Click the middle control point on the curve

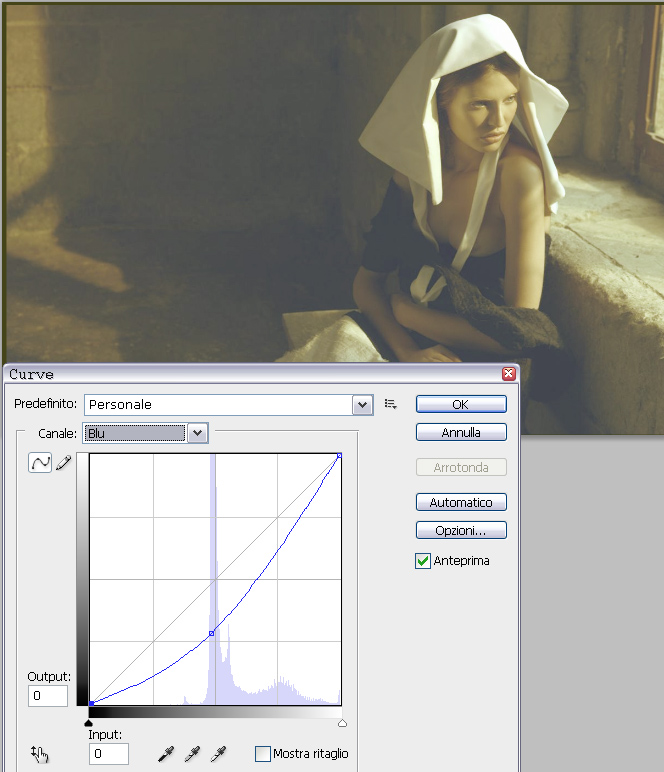211,633
